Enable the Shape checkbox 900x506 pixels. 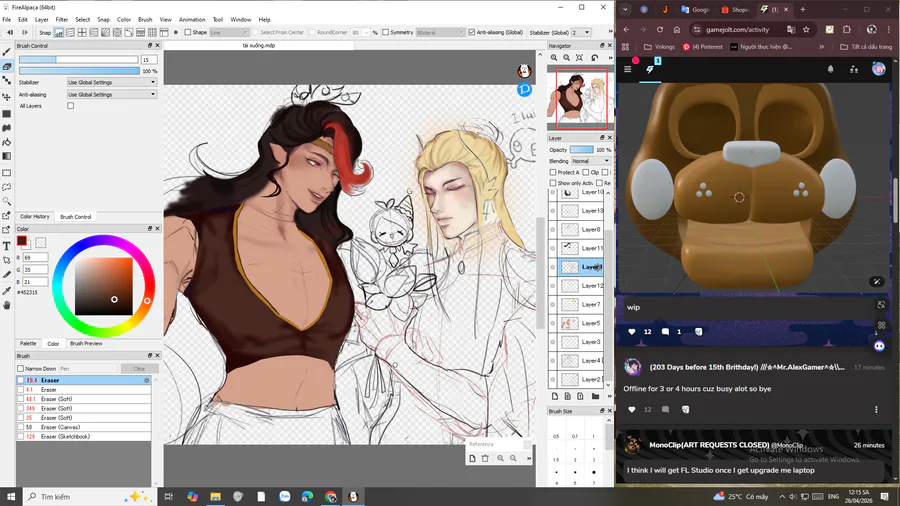point(188,33)
